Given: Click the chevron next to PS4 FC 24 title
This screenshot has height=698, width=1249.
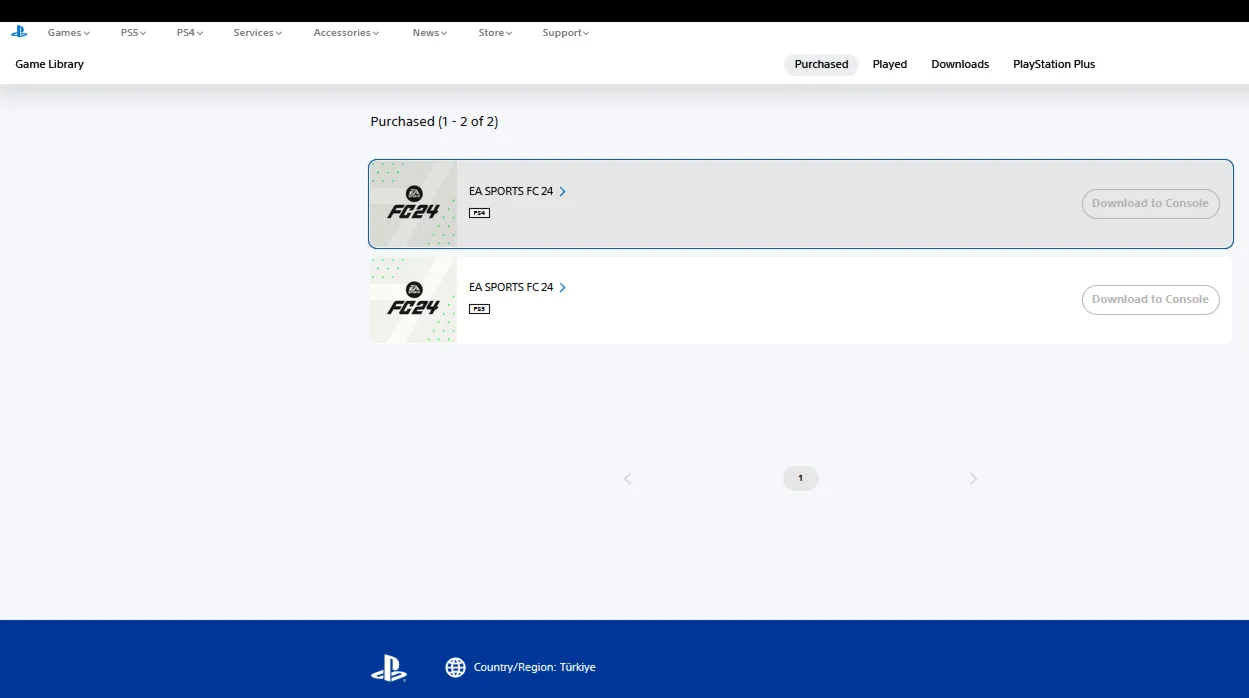Looking at the screenshot, I should tap(562, 191).
